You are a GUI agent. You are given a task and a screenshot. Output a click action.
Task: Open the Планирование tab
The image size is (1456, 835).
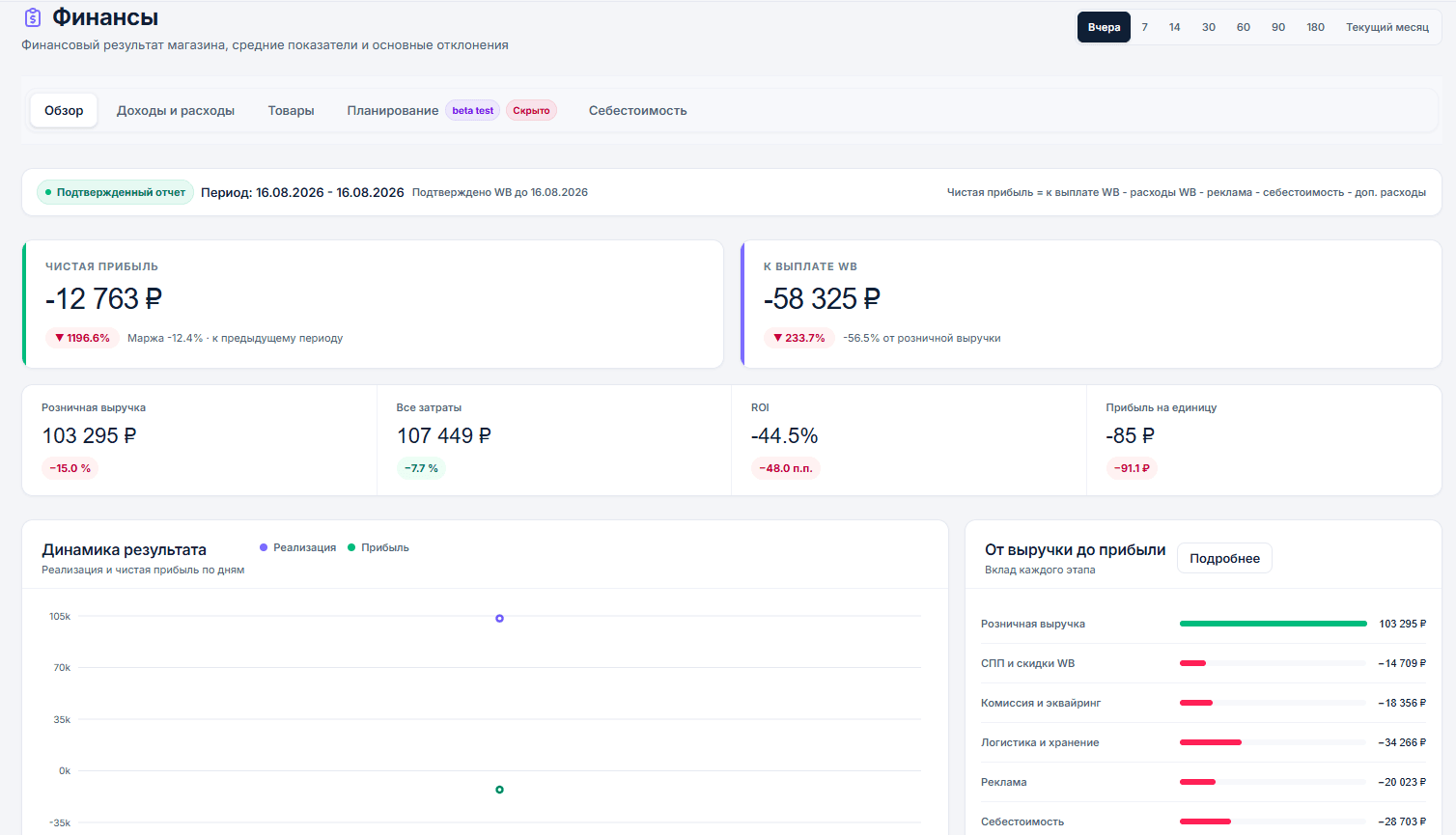pyautogui.click(x=393, y=111)
